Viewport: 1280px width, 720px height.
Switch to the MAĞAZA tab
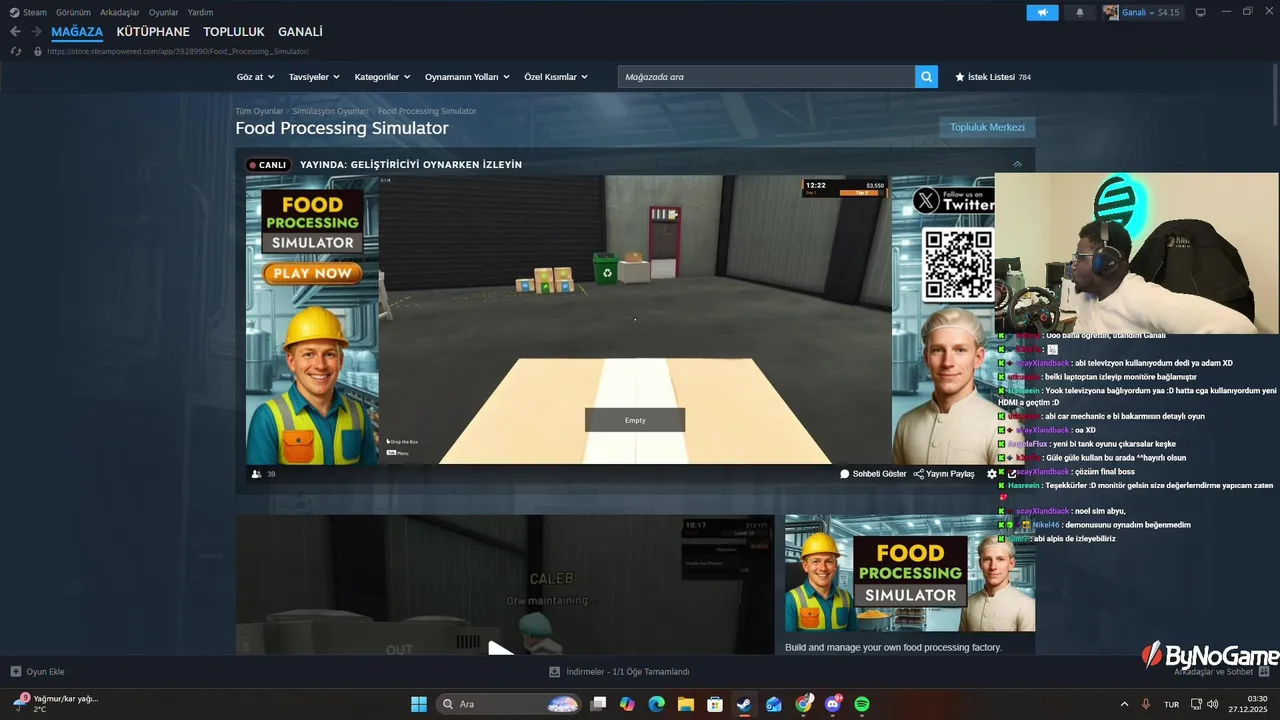click(77, 32)
